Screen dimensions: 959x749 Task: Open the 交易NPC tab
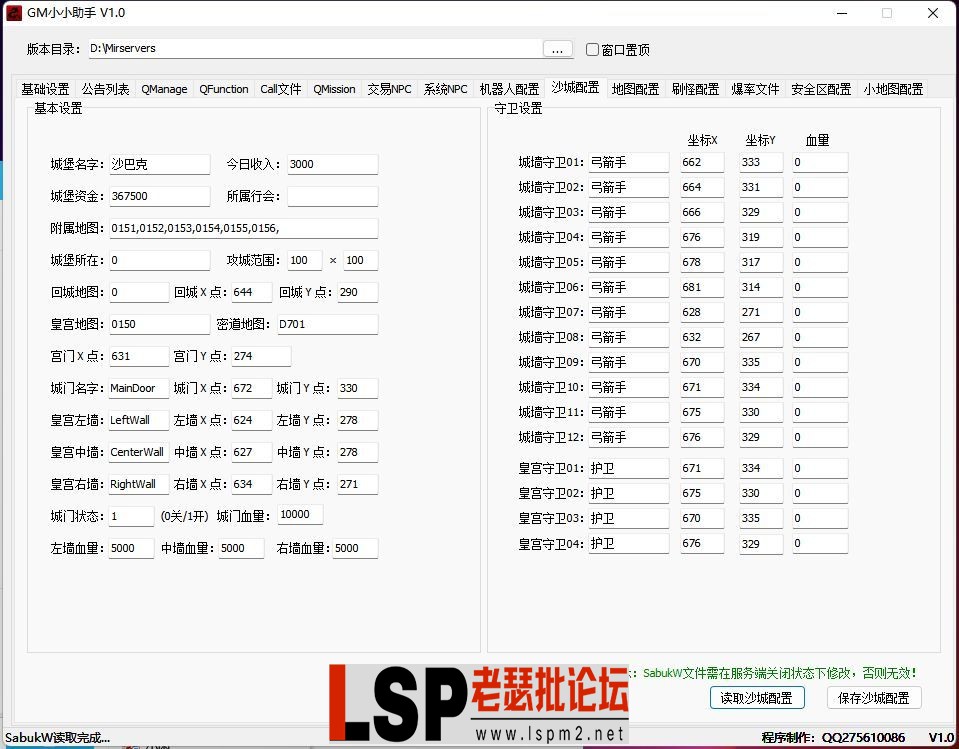pos(388,88)
